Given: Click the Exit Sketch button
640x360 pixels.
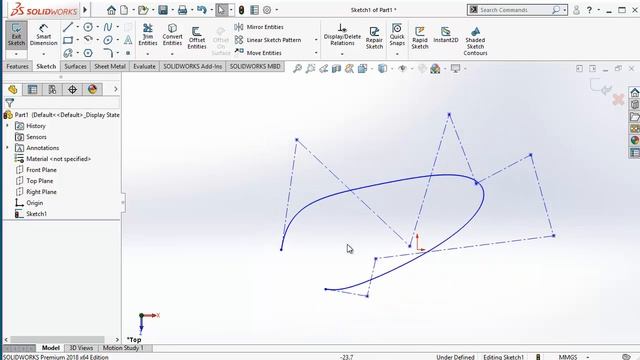Looking at the screenshot, I should point(16,35).
